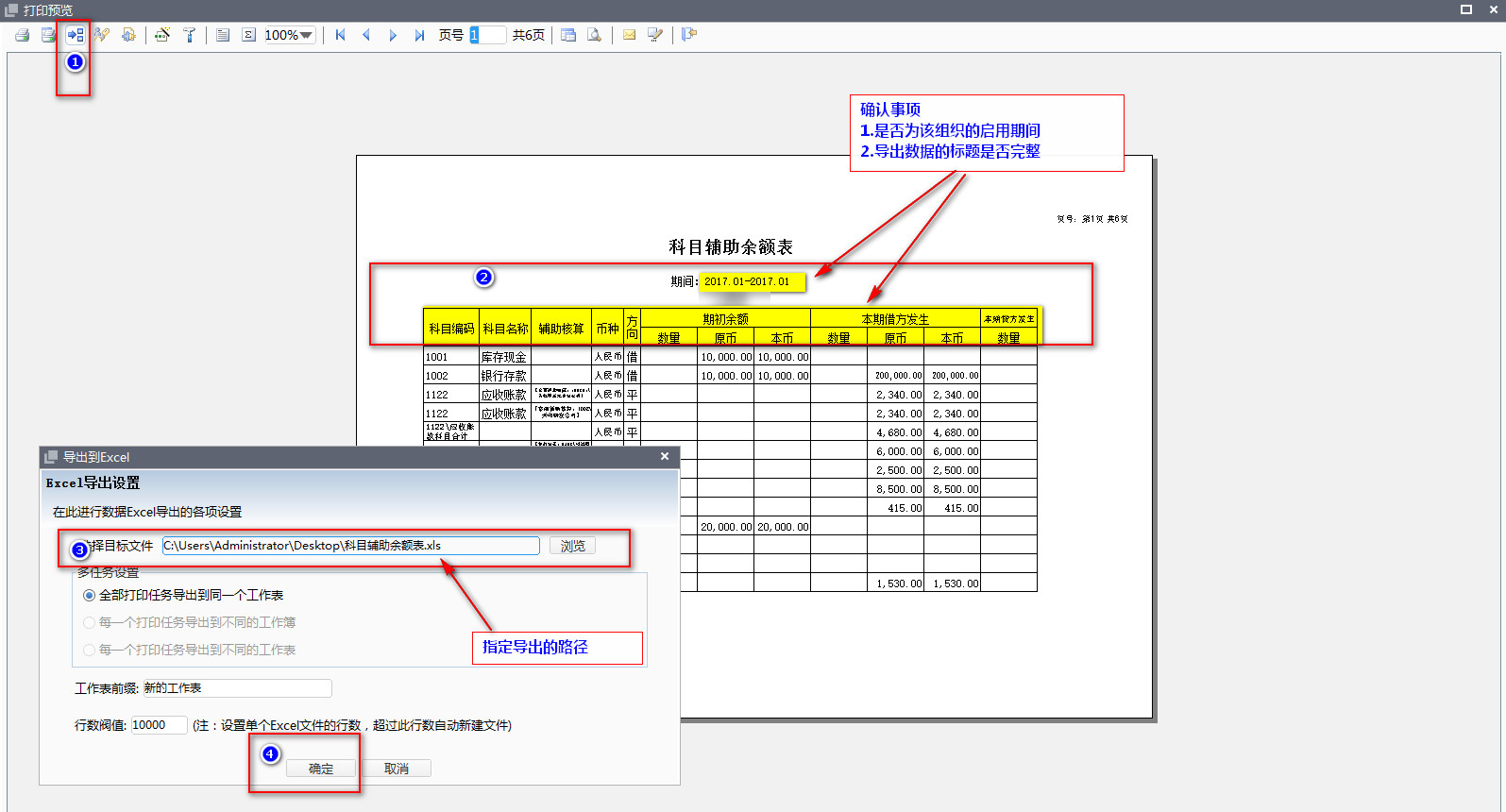This screenshot has width=1506, height=812.
Task: Click the print preview magnifier icon
Action: point(594,35)
